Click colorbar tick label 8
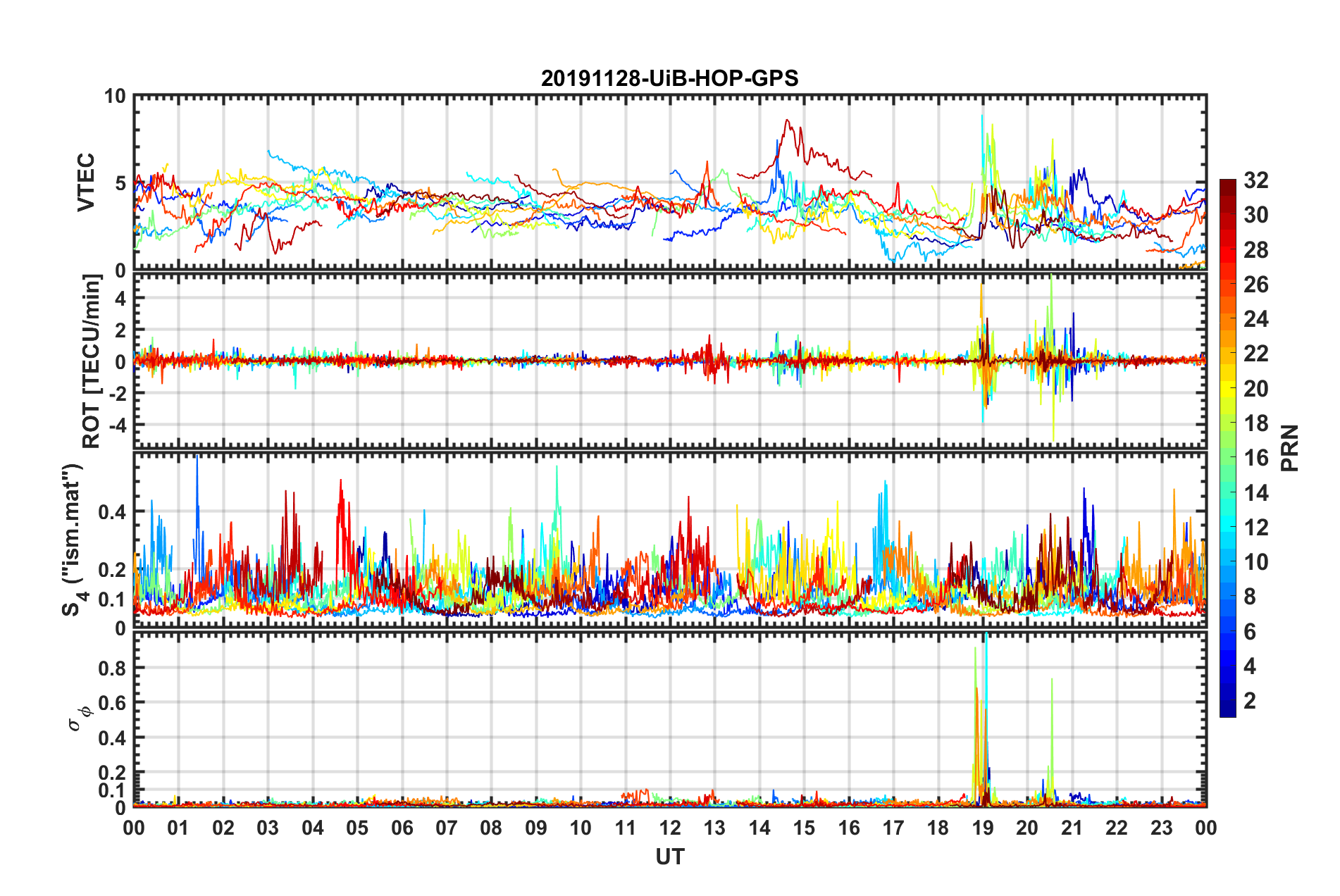Image resolution: width=1340 pixels, height=896 pixels. [x=1250, y=597]
